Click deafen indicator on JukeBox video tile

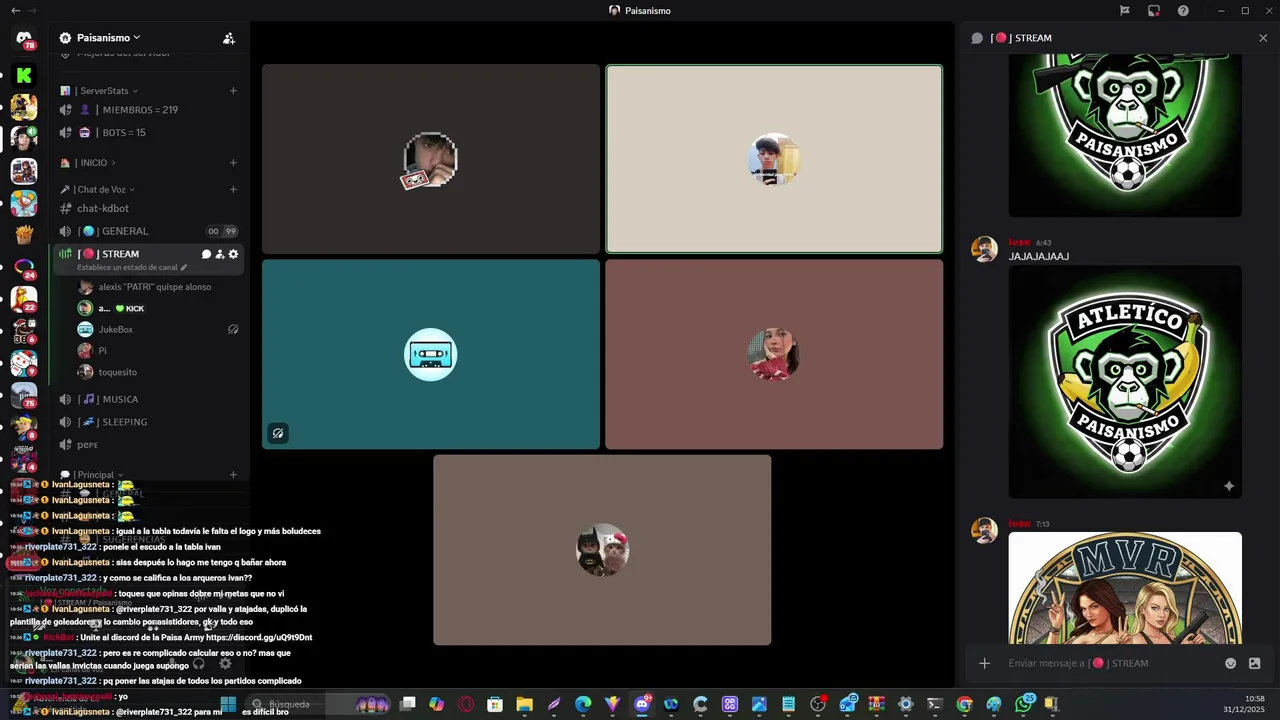click(x=278, y=433)
